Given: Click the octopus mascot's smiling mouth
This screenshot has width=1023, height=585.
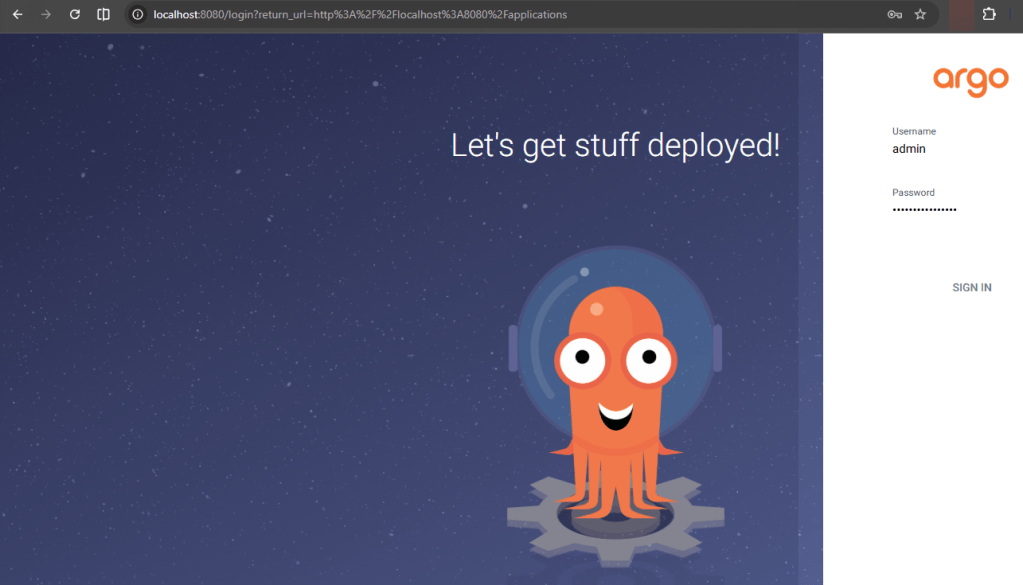Looking at the screenshot, I should [615, 413].
